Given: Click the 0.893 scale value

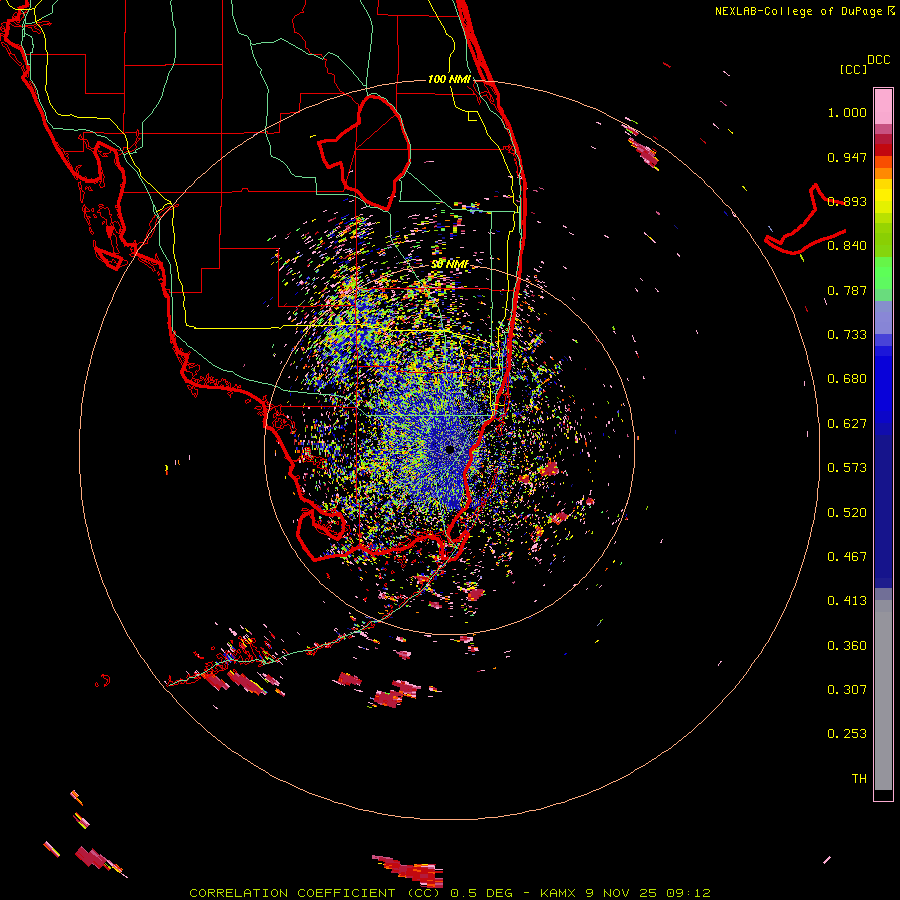Looking at the screenshot, I should (x=847, y=201).
